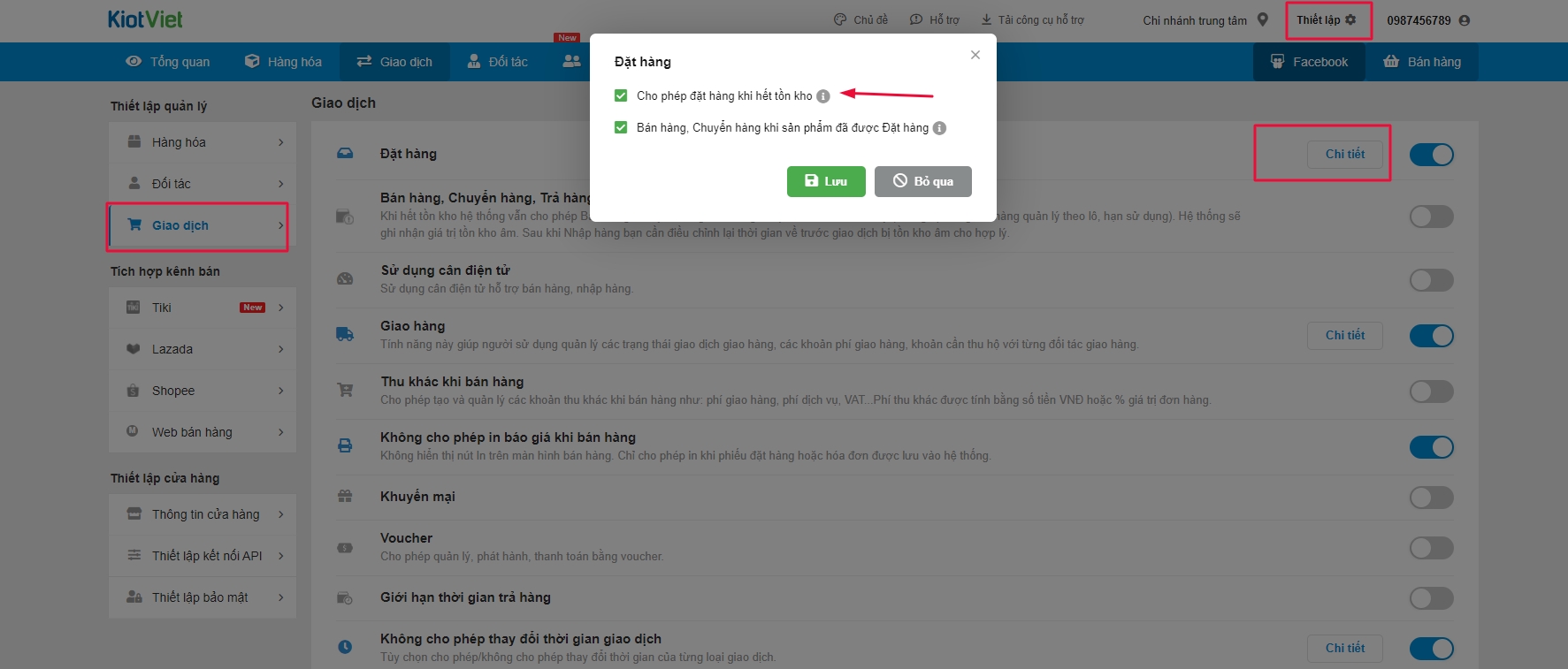1568x669 pixels.
Task: Open the user account avatar icon
Action: pyautogui.click(x=1465, y=20)
